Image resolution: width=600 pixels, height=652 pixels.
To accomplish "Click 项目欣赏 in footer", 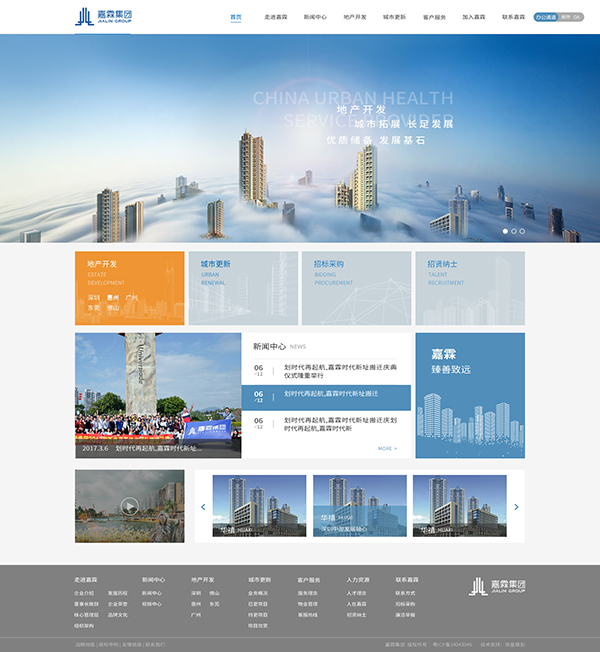I will coord(258,626).
